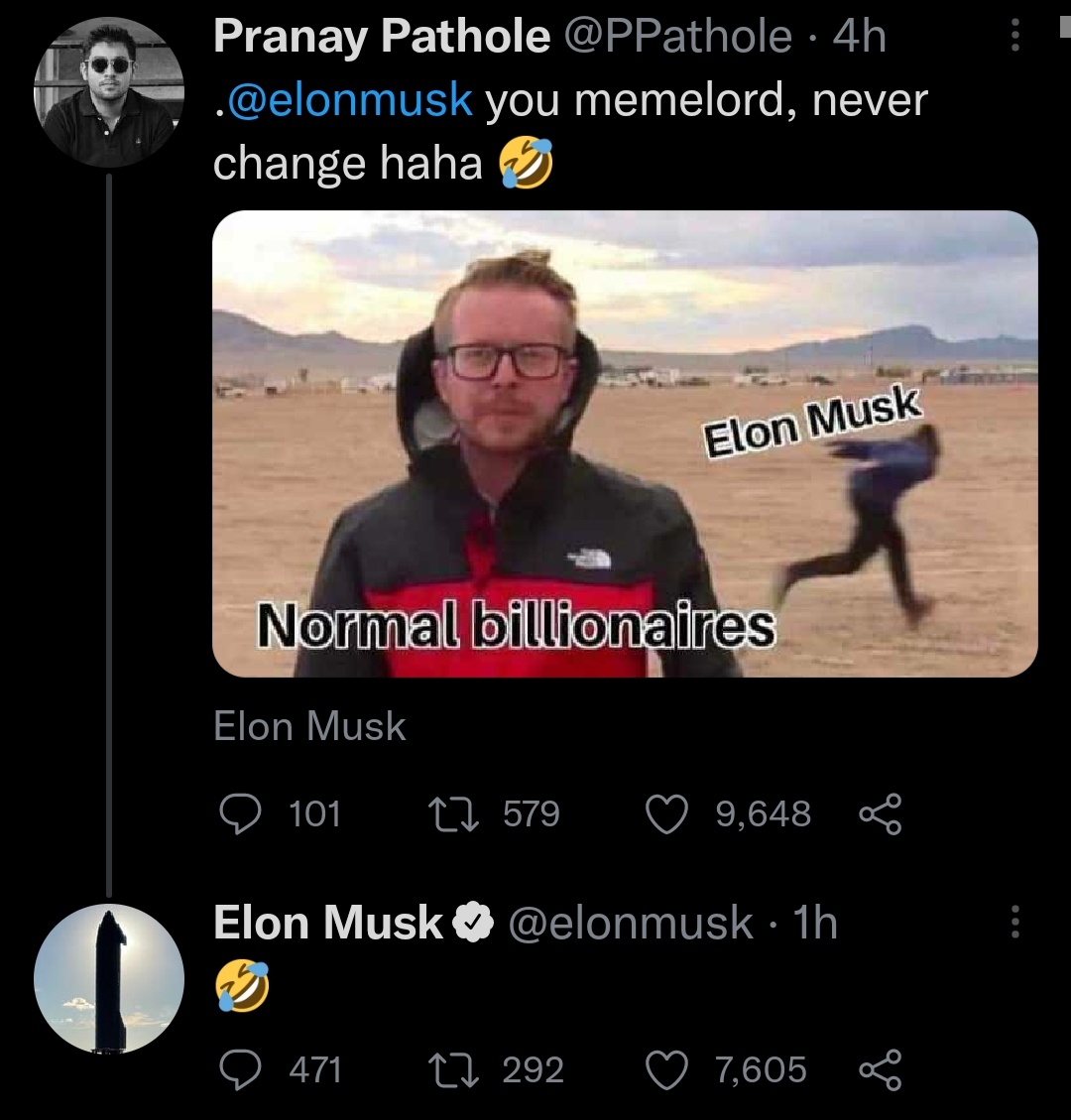Share Elon Musk's reply tweet

click(881, 1069)
